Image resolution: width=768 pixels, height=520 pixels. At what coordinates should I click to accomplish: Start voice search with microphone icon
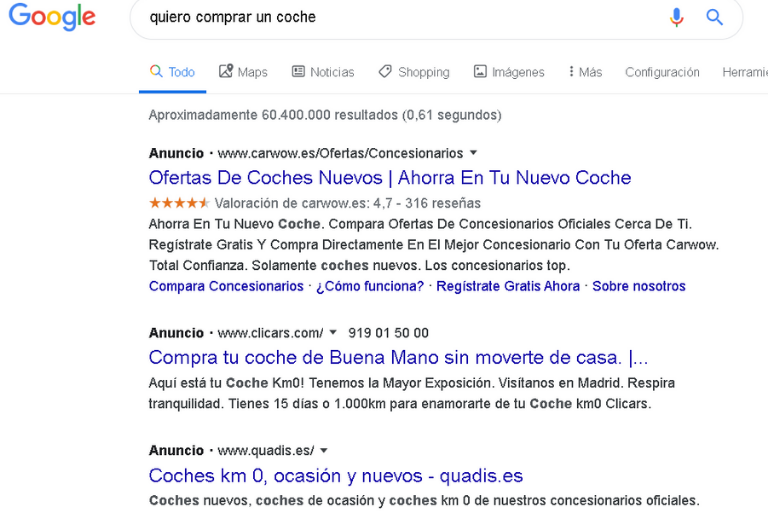point(676,17)
